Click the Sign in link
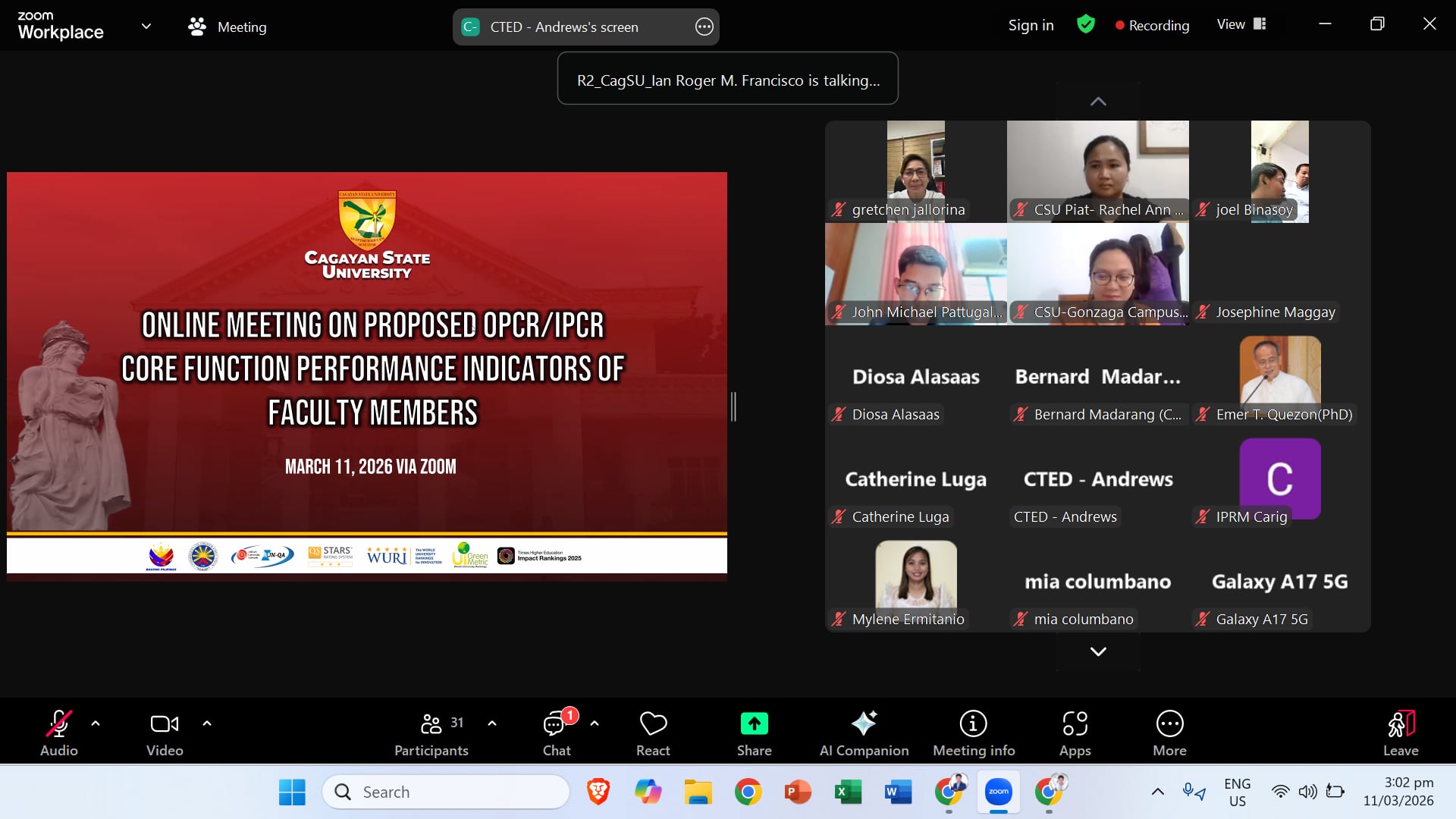 pos(1031,25)
